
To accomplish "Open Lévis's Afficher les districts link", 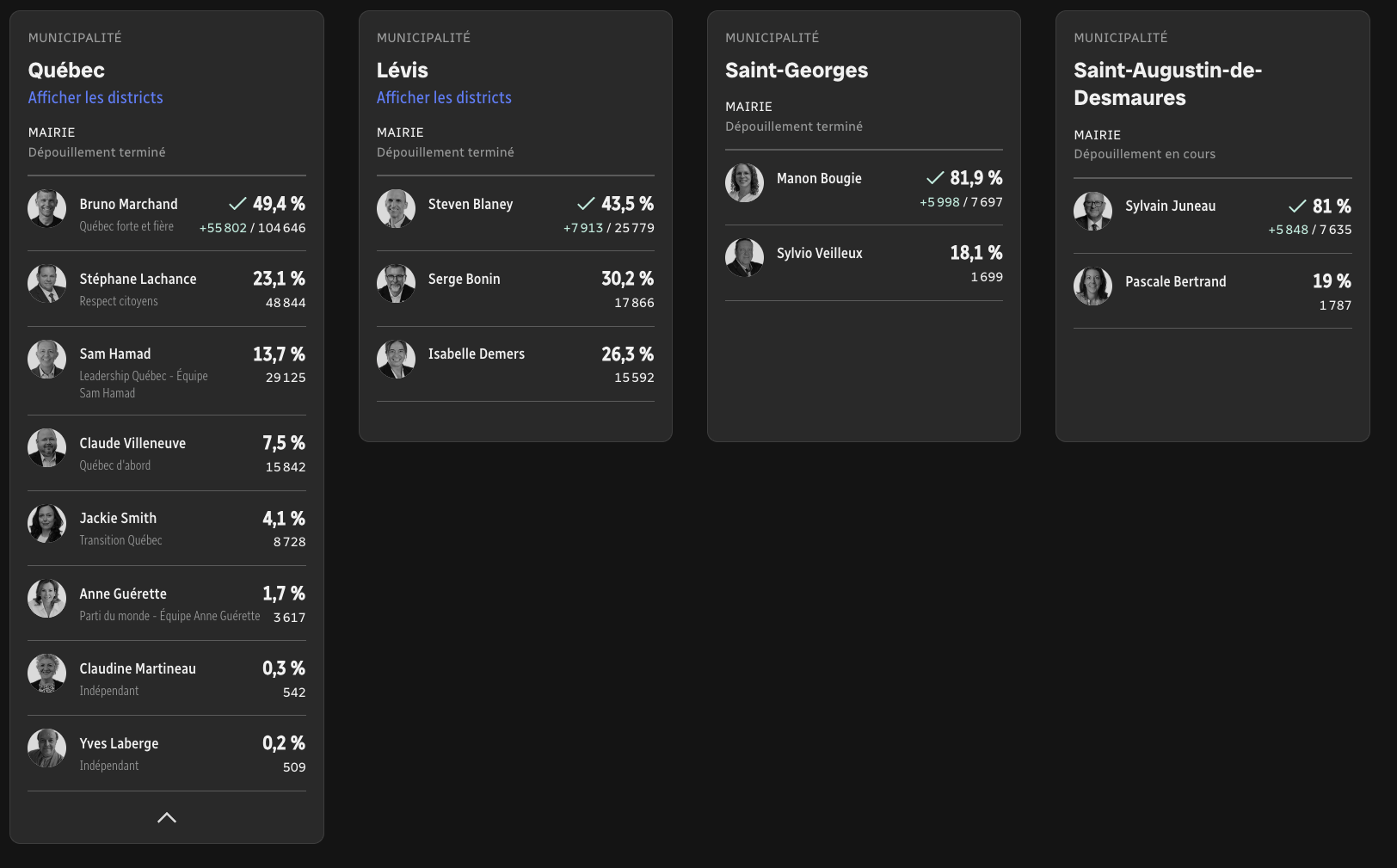I will click(x=444, y=98).
